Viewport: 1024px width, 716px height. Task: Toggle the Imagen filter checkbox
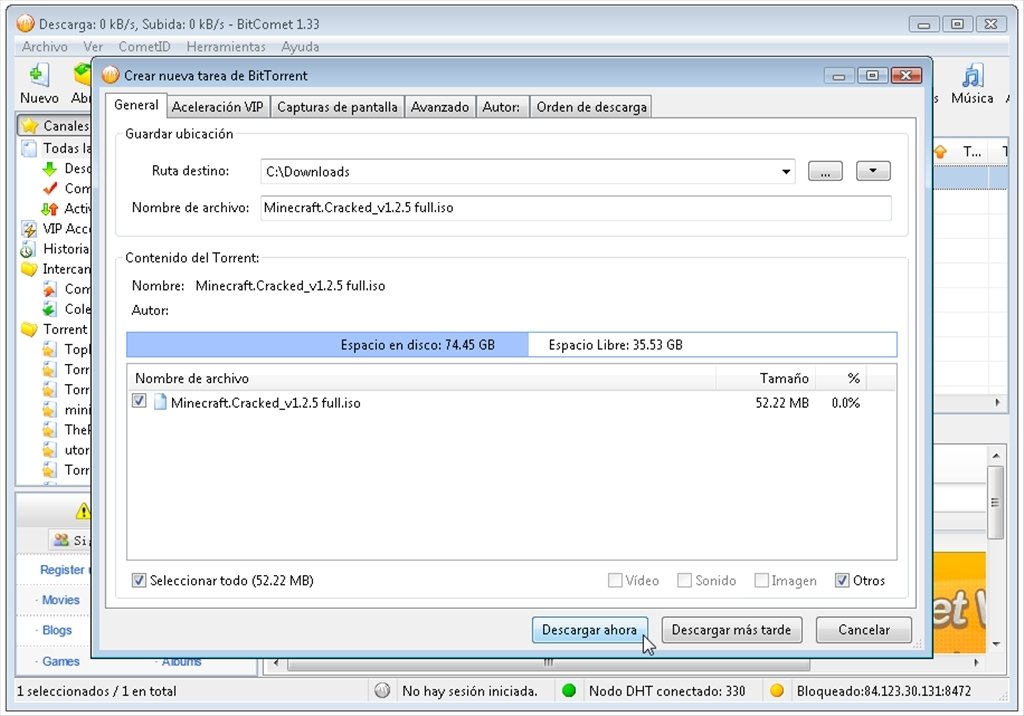[761, 580]
